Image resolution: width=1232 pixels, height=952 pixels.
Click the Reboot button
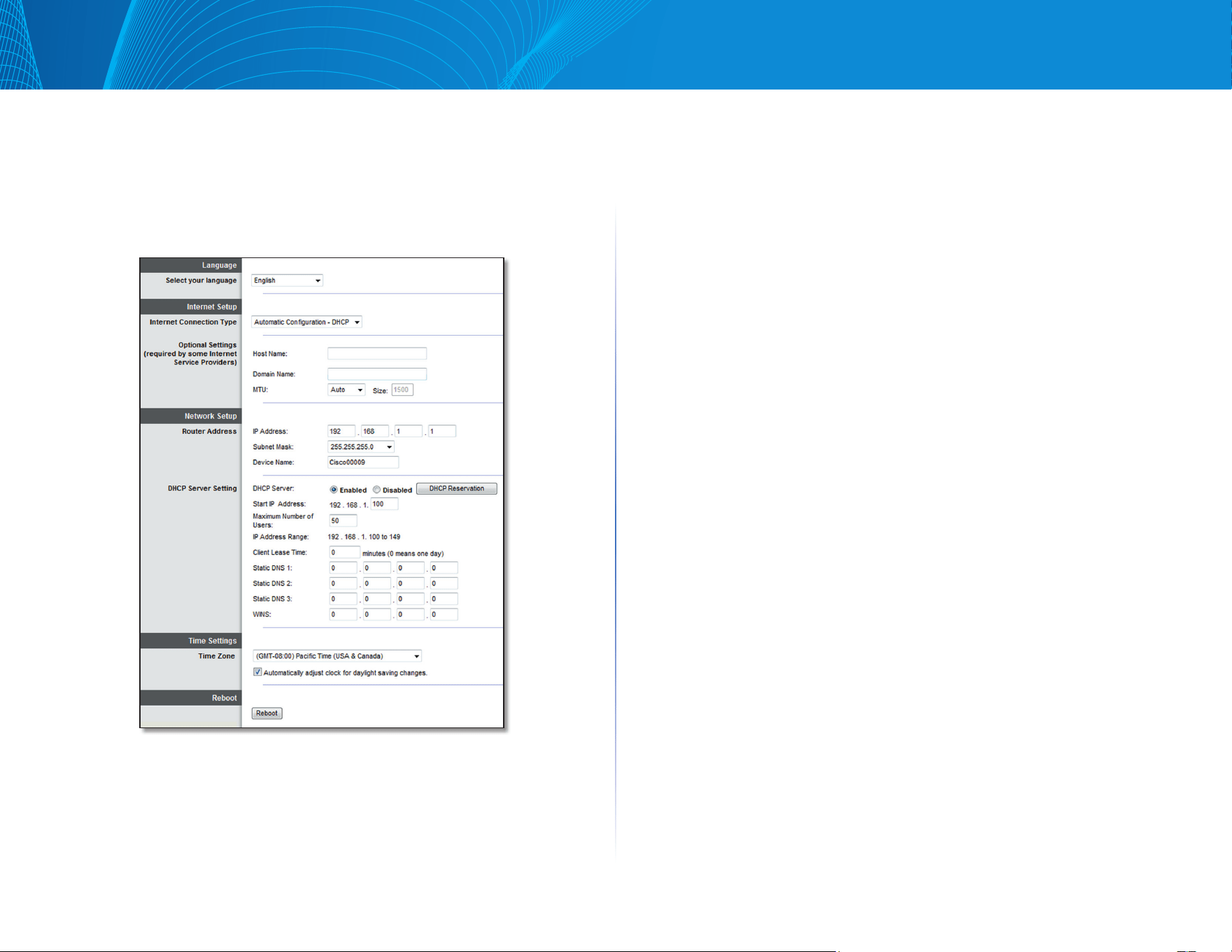coord(267,713)
